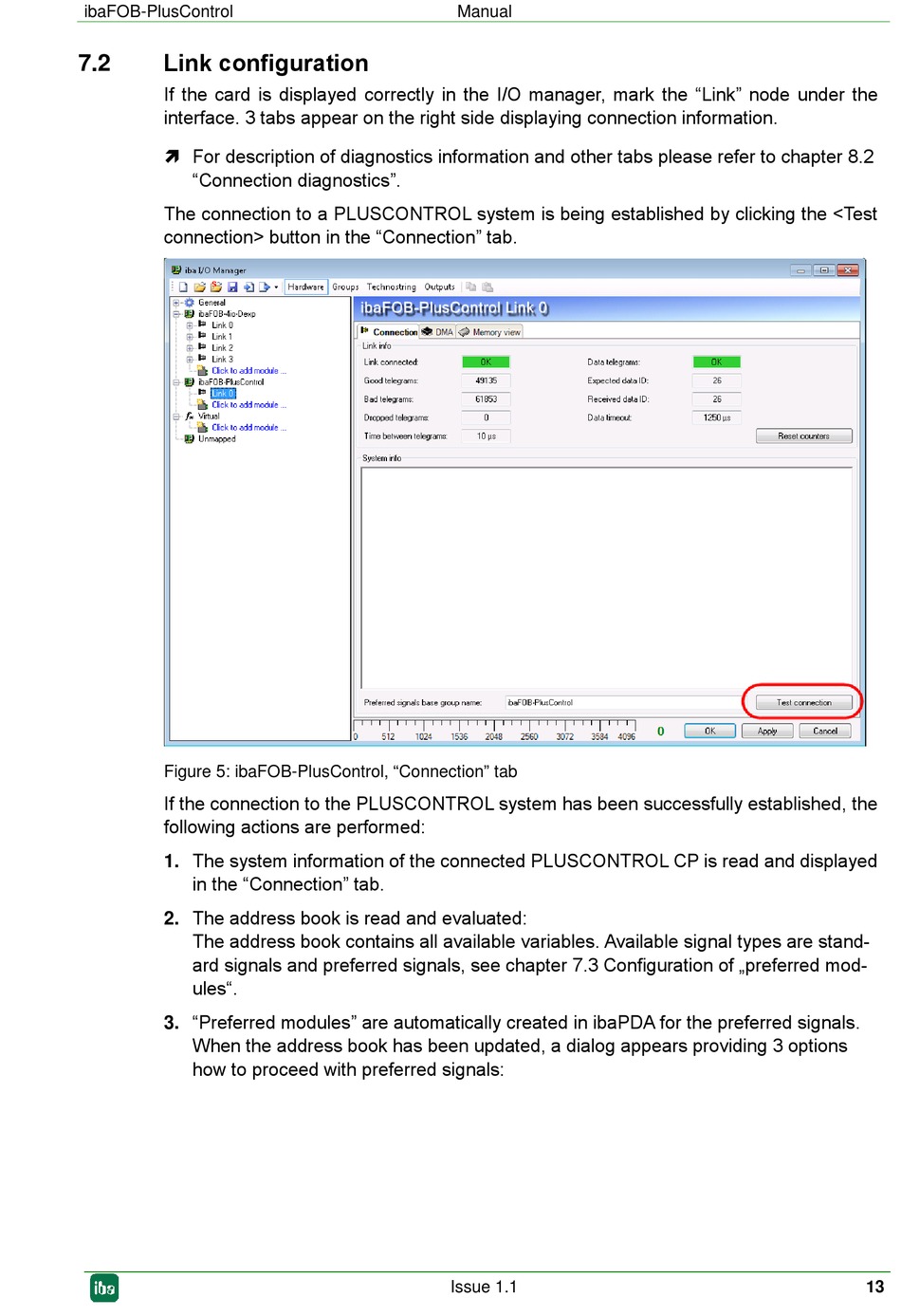The width and height of the screenshot is (901, 1316).
Task: Click the ibaFOB-PlusControl card icon in tree
Action: (x=189, y=382)
